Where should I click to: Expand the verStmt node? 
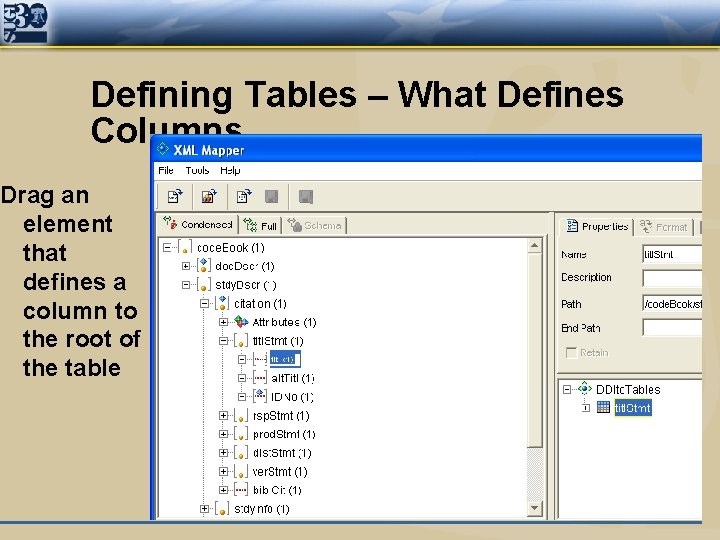[223, 472]
